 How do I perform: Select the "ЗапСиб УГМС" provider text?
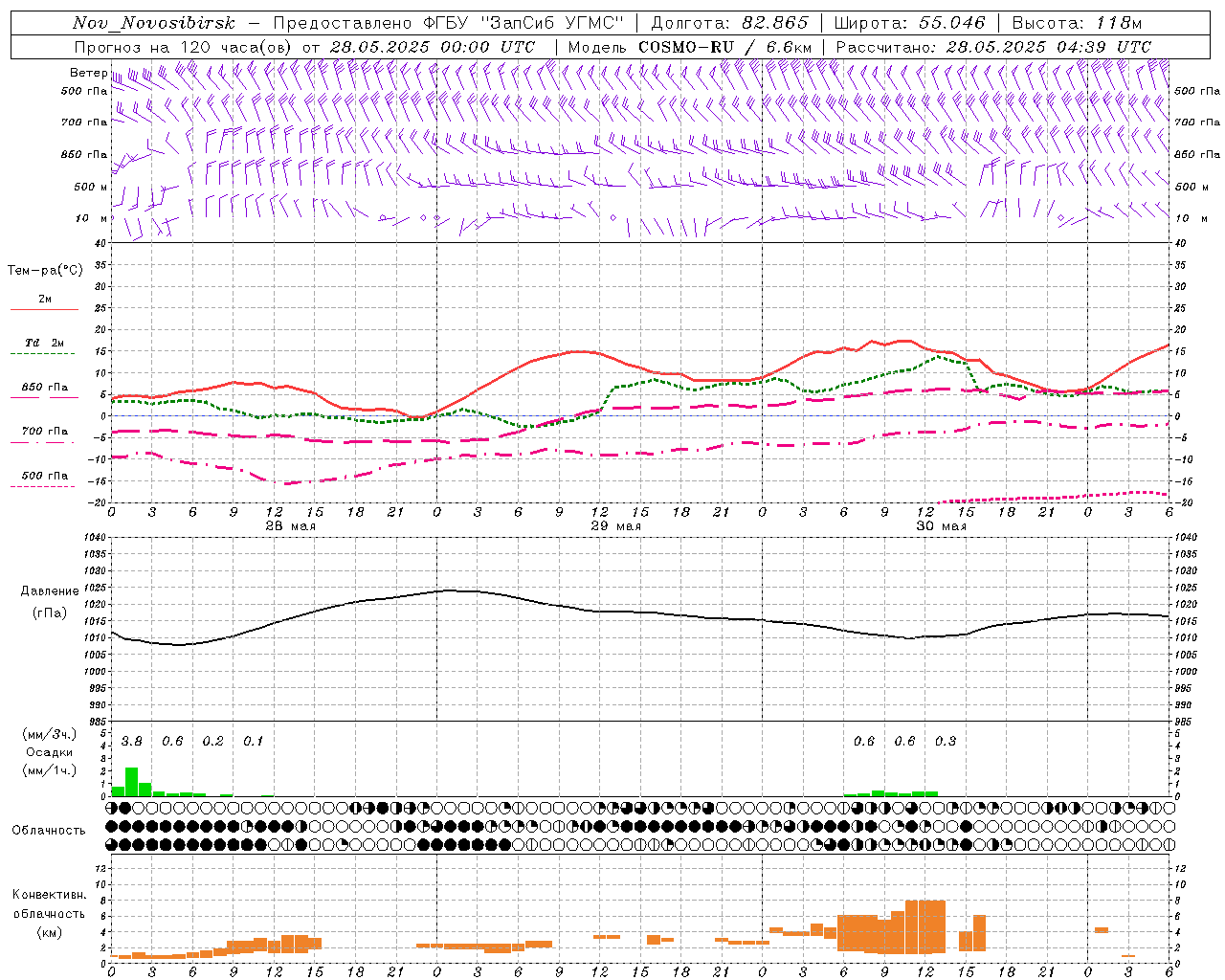(x=553, y=23)
